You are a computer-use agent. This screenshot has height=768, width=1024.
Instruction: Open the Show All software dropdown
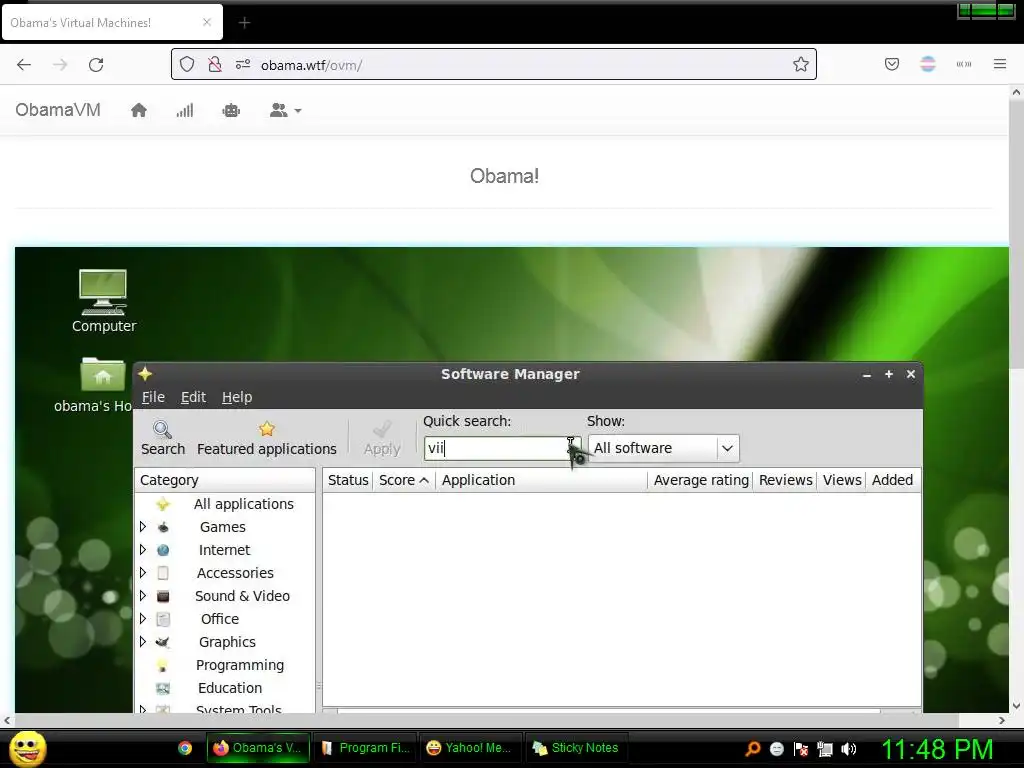coord(664,448)
